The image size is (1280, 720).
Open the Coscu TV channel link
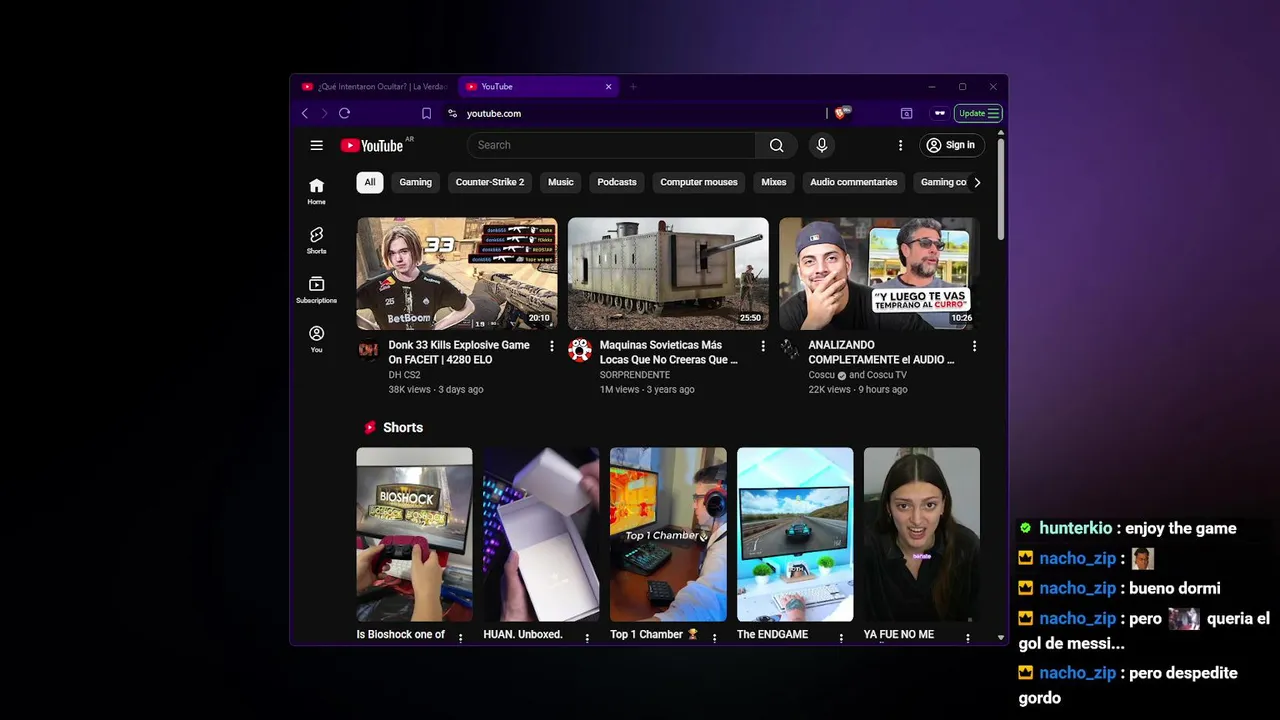click(887, 375)
